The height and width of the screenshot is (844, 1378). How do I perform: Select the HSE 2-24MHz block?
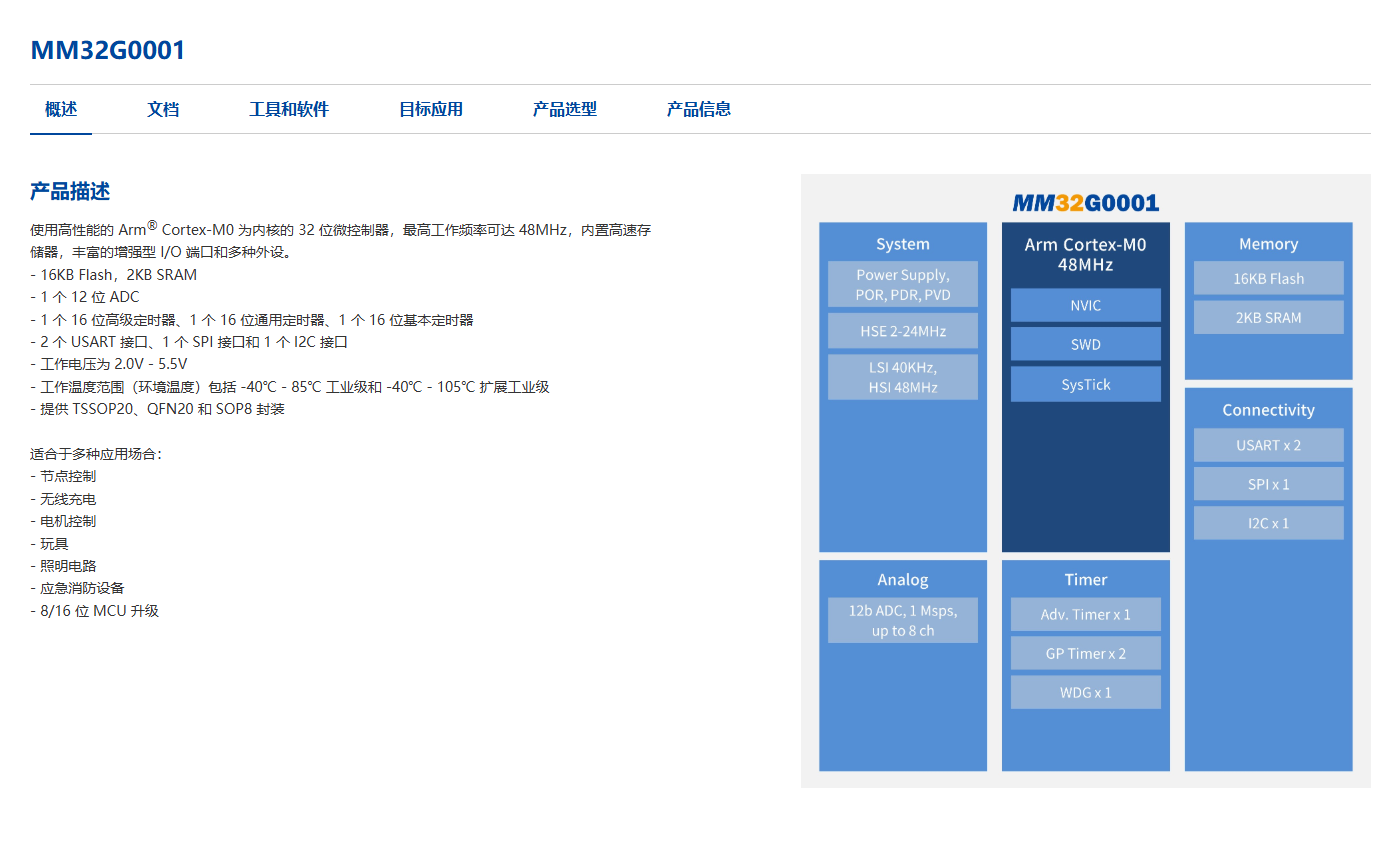[902, 330]
